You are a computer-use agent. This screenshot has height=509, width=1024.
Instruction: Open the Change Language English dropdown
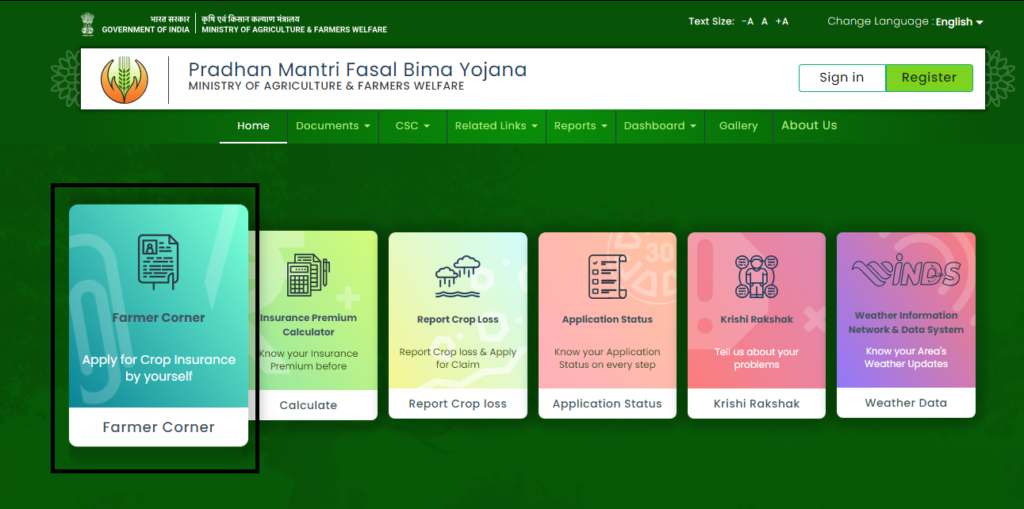click(959, 22)
